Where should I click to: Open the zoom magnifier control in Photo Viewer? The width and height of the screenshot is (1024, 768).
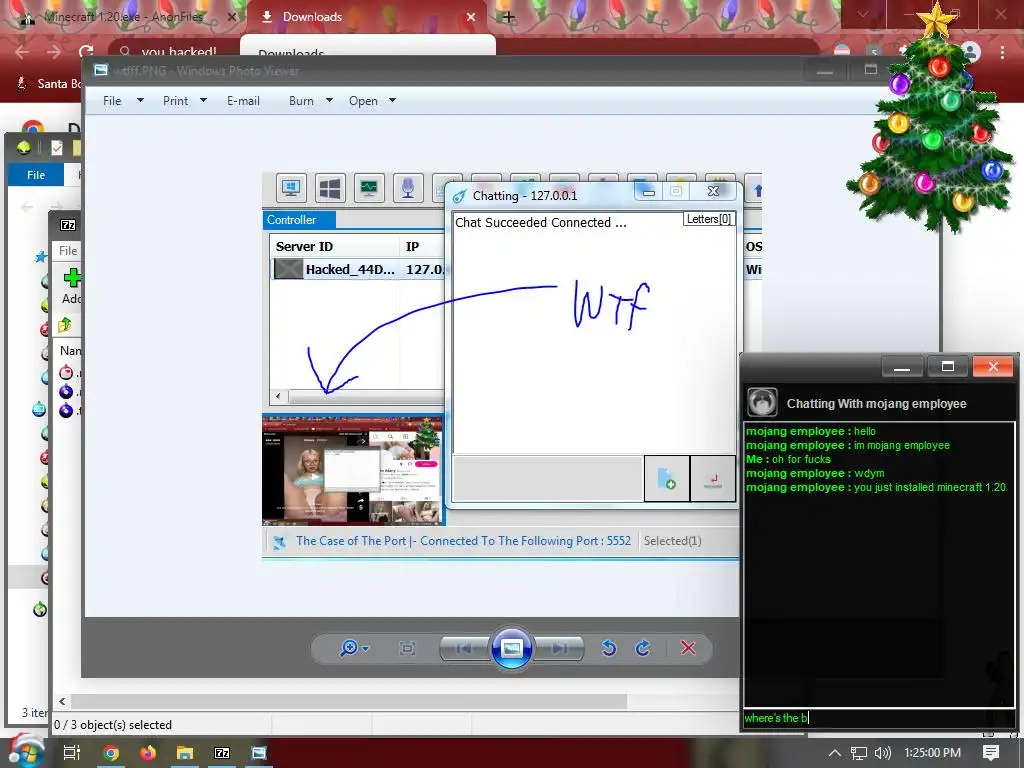point(354,648)
